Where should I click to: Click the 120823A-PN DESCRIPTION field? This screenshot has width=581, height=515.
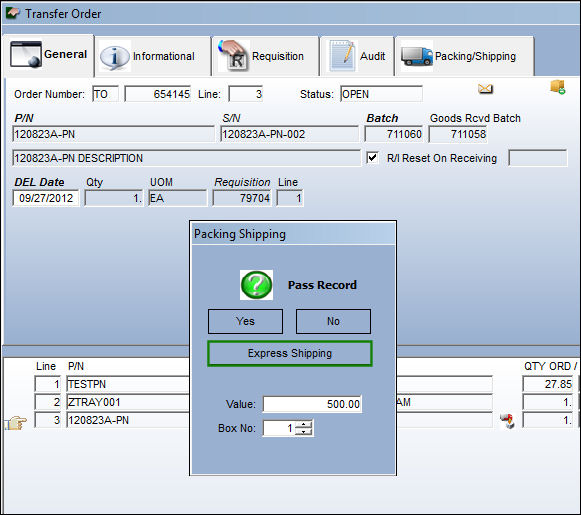click(186, 158)
